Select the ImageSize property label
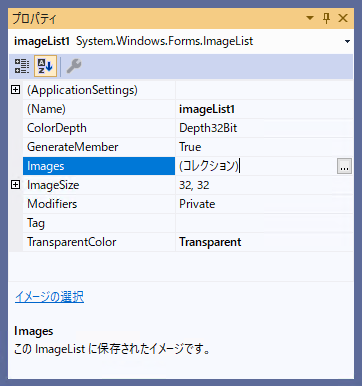 (x=99, y=185)
